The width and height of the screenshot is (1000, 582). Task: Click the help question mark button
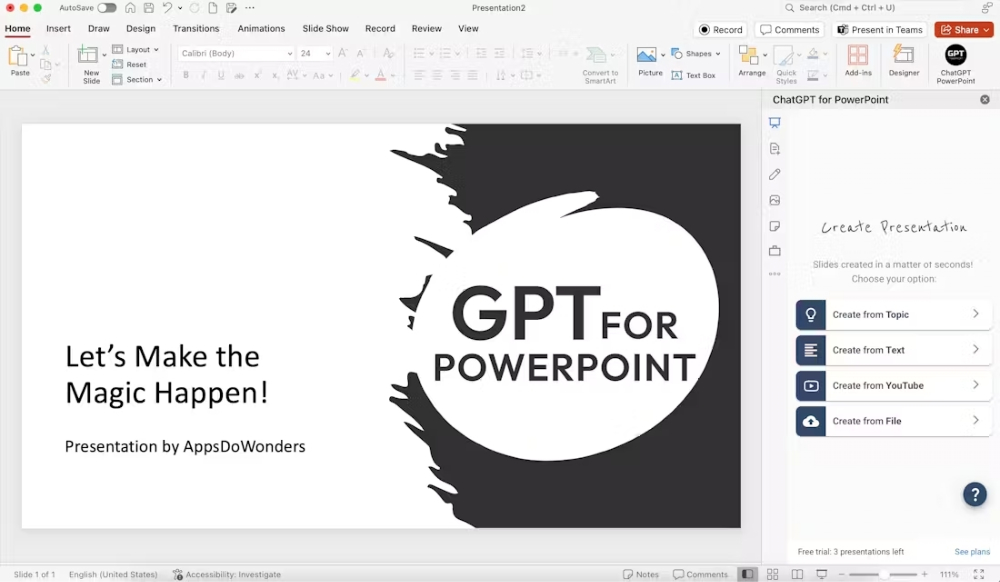(974, 494)
